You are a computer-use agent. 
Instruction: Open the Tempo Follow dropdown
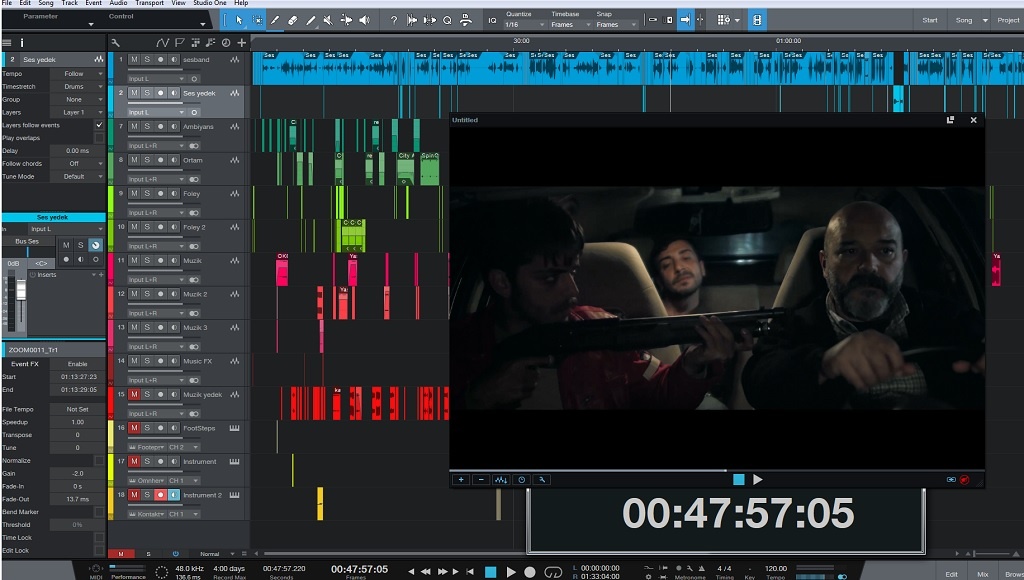pos(77,74)
